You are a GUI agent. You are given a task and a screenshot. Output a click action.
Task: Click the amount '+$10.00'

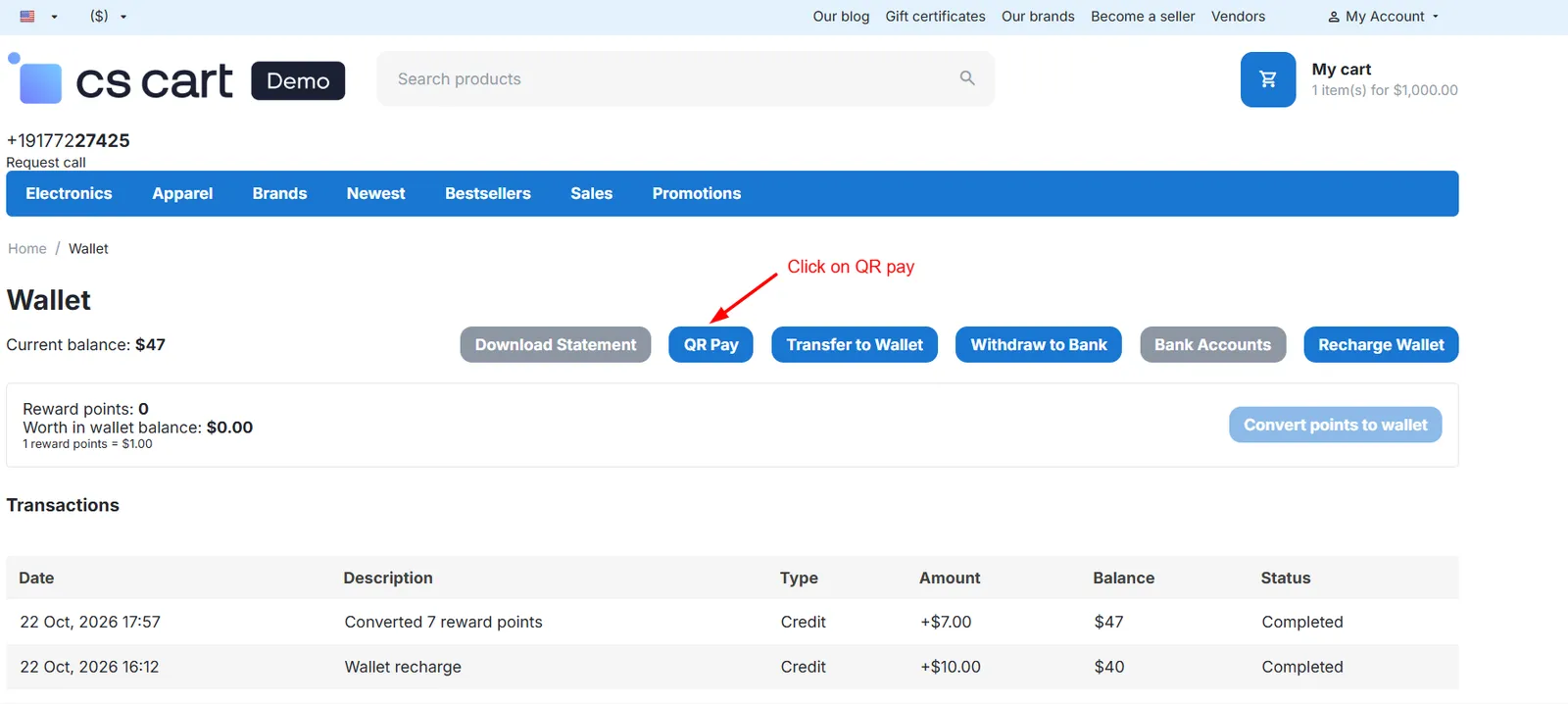point(951,667)
